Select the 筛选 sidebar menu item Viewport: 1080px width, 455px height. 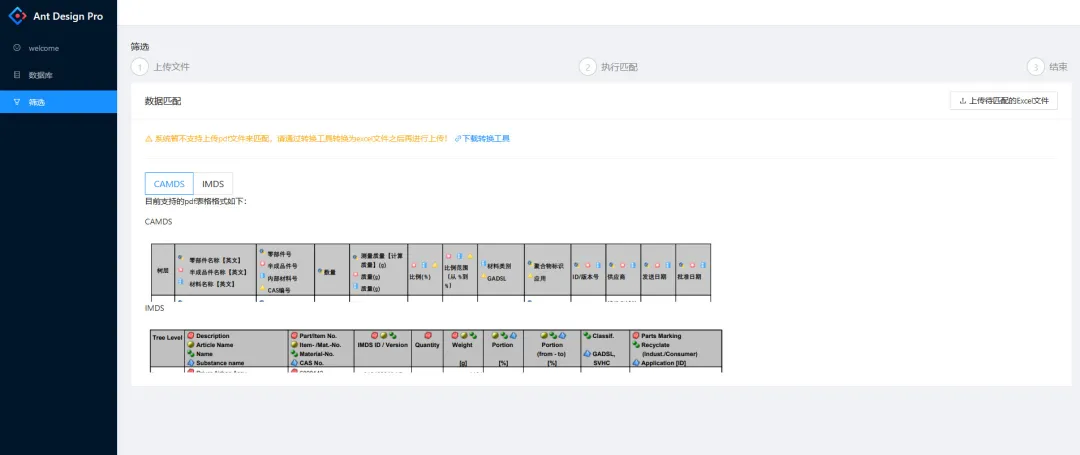37,102
